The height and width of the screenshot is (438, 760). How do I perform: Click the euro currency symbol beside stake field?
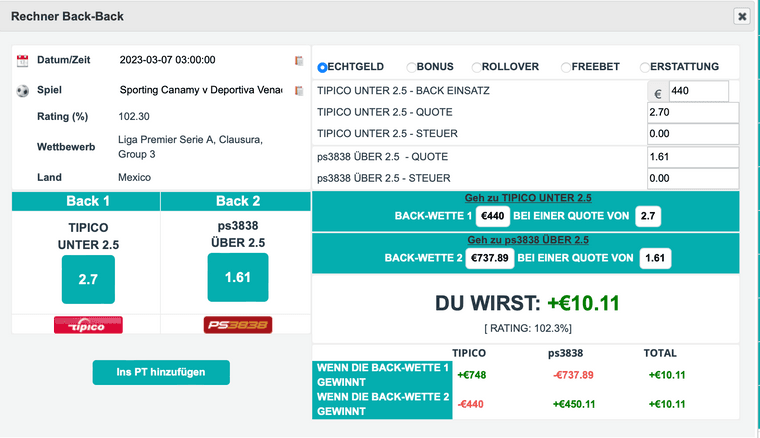(658, 94)
